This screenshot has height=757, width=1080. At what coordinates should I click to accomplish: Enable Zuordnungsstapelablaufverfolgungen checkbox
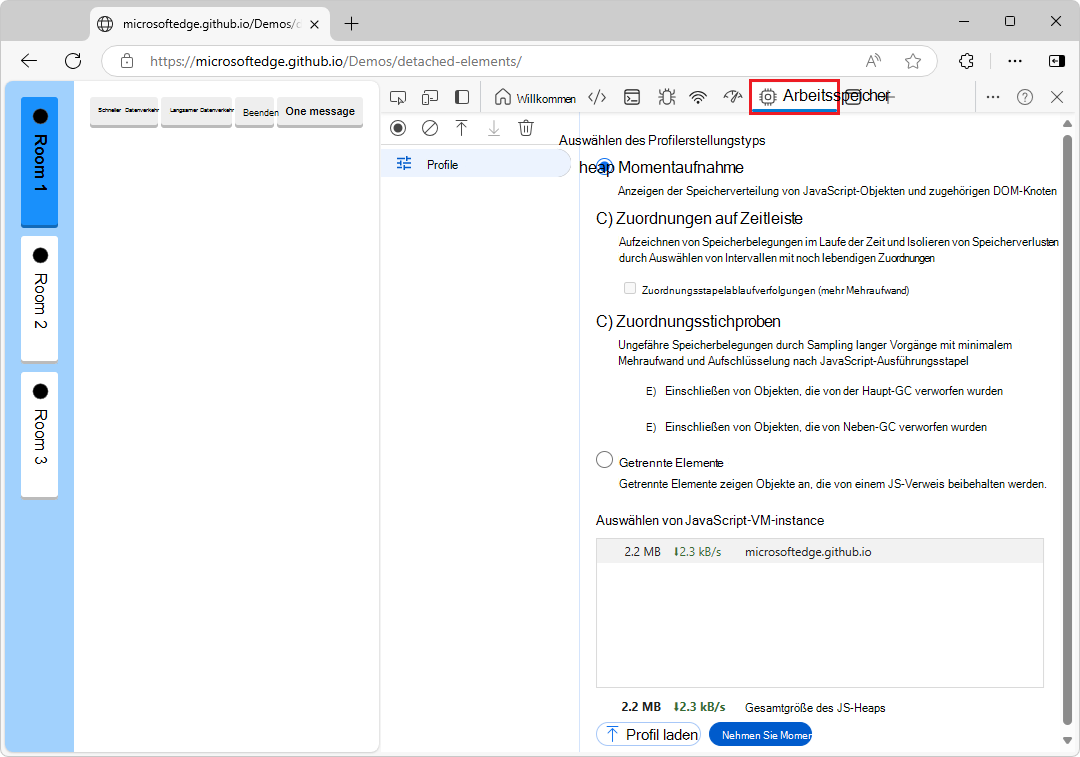(630, 287)
